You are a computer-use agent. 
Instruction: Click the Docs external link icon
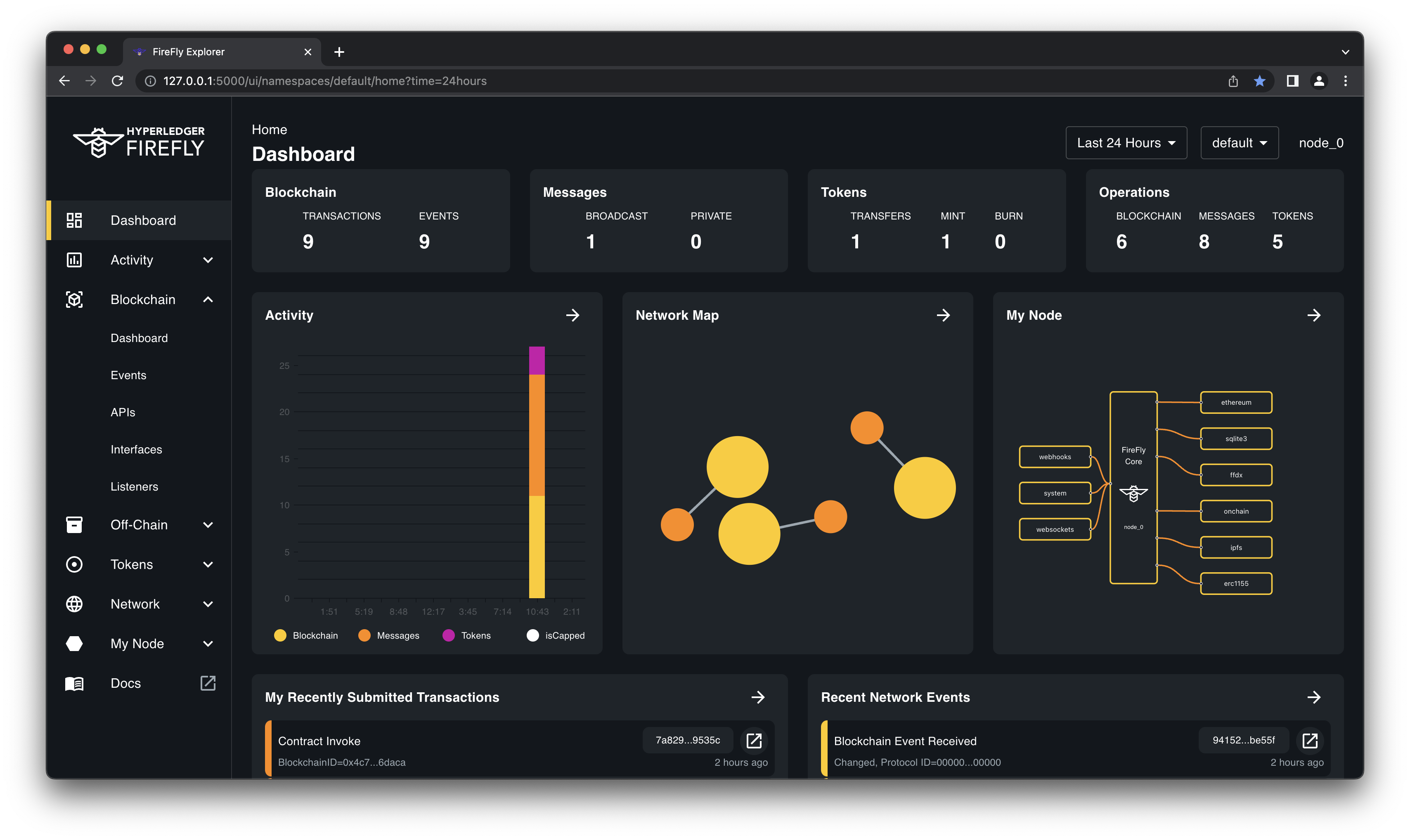coord(208,683)
